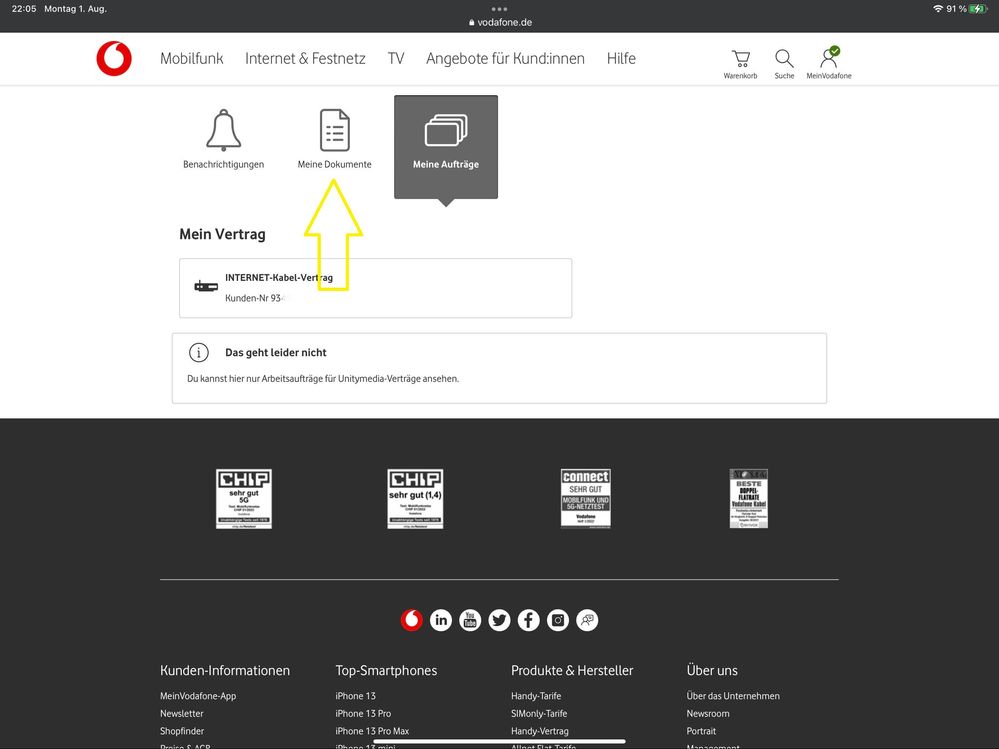999x749 pixels.
Task: Open the red Vodafone footer social icon
Action: pos(412,620)
